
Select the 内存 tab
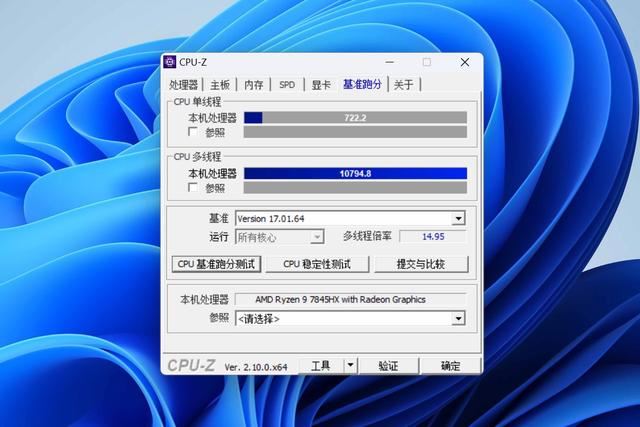tap(254, 85)
